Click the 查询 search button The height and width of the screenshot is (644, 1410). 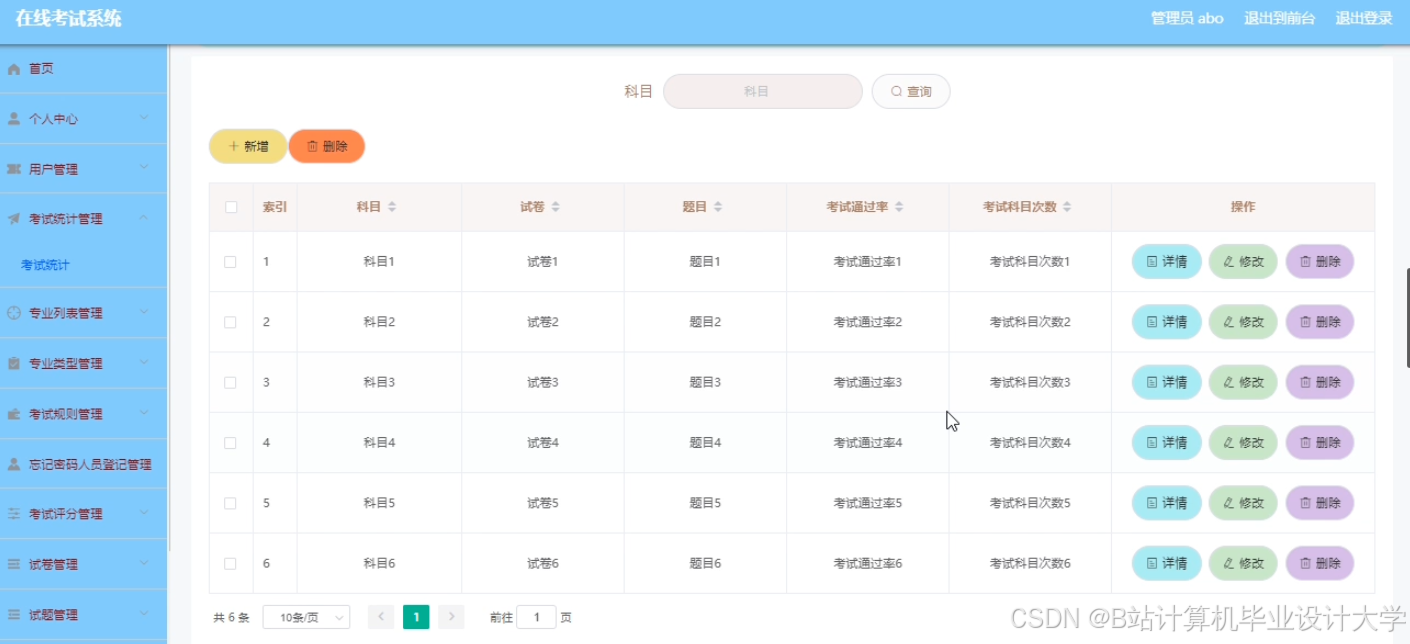tap(911, 91)
